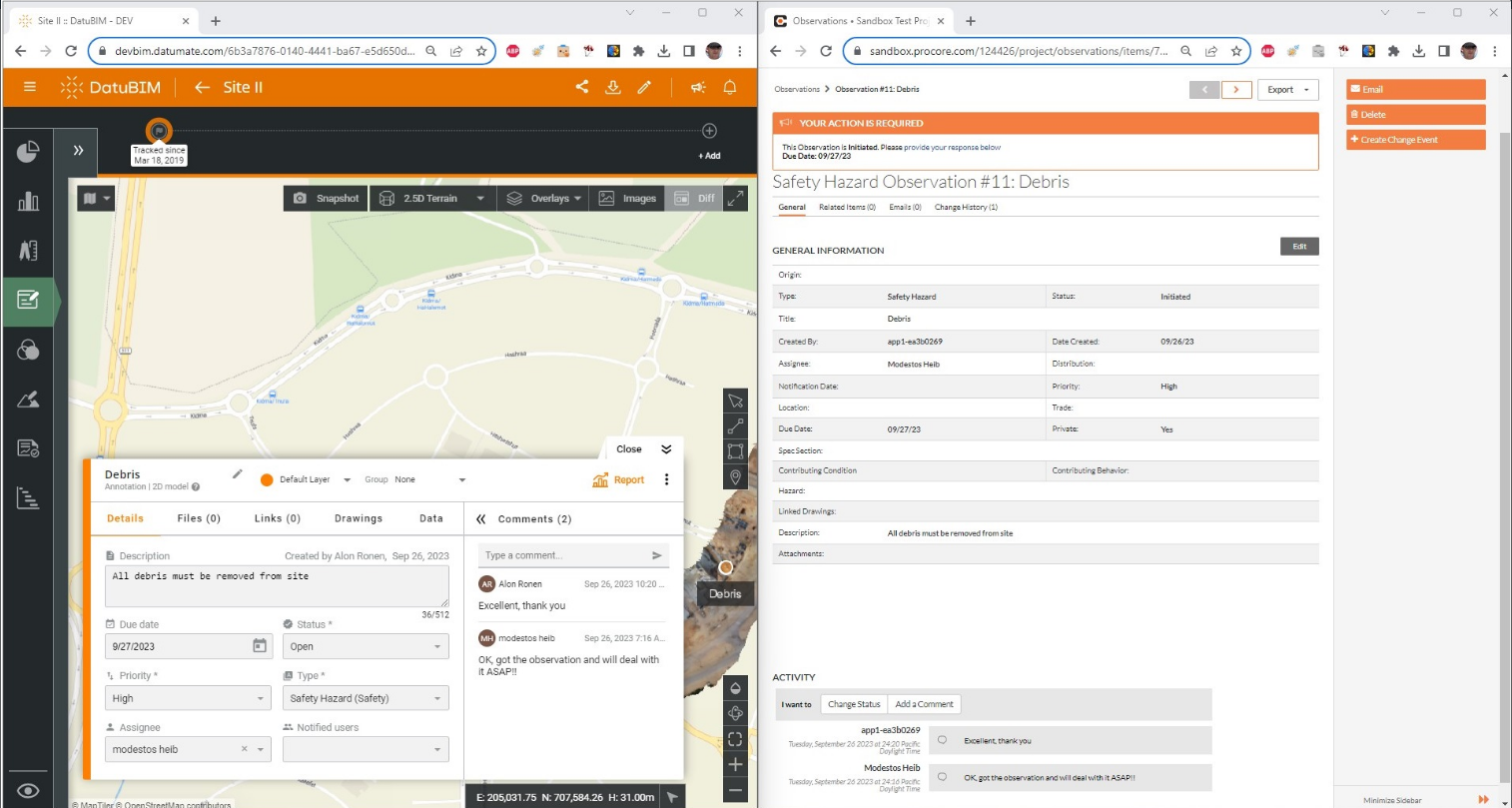The height and width of the screenshot is (808, 1512).
Task: Open the Type Safety Hazard dropdown
Action: [x=366, y=698]
